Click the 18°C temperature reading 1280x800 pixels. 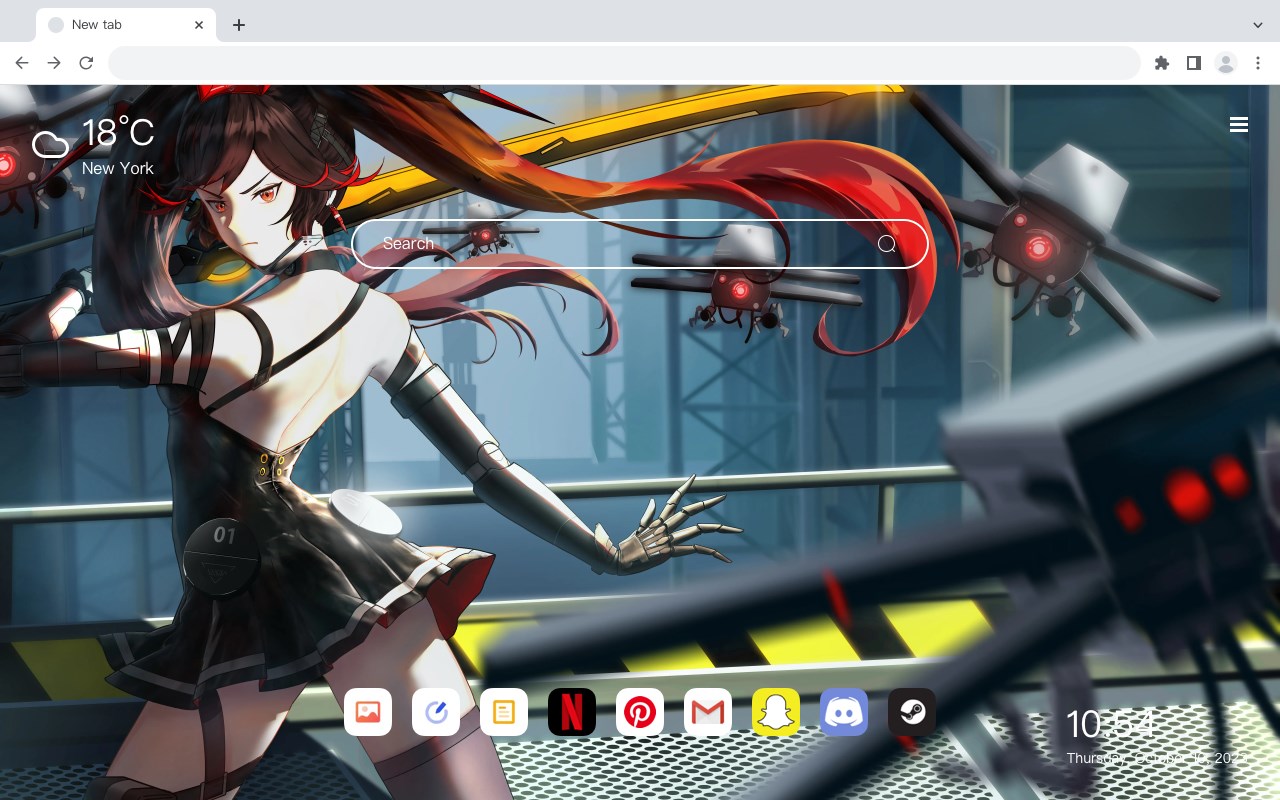(118, 133)
